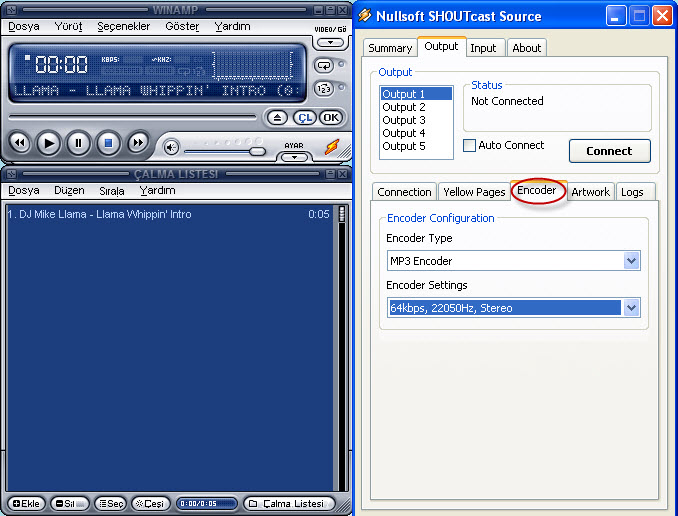Click the Eject open-file button
Image resolution: width=678 pixels, height=516 pixels.
[x=277, y=118]
